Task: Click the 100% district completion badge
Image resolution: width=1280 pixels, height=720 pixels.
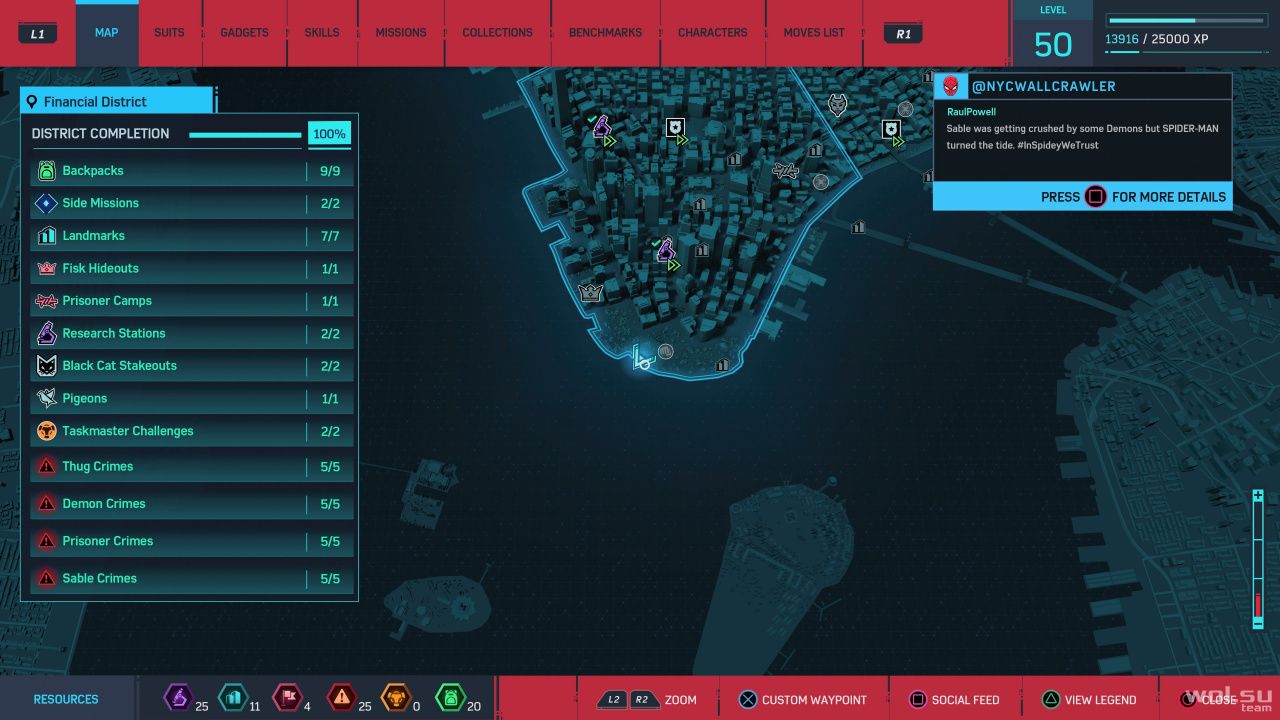Action: click(x=329, y=134)
